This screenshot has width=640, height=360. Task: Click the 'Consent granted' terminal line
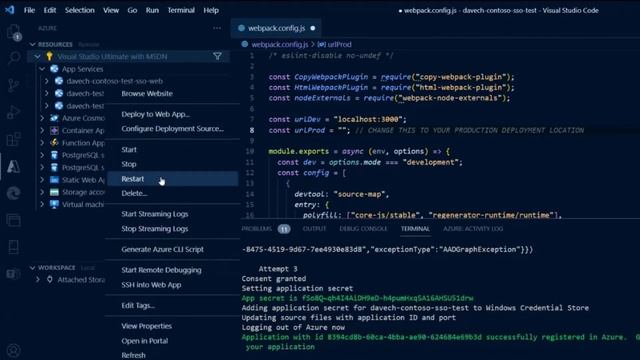point(273,279)
